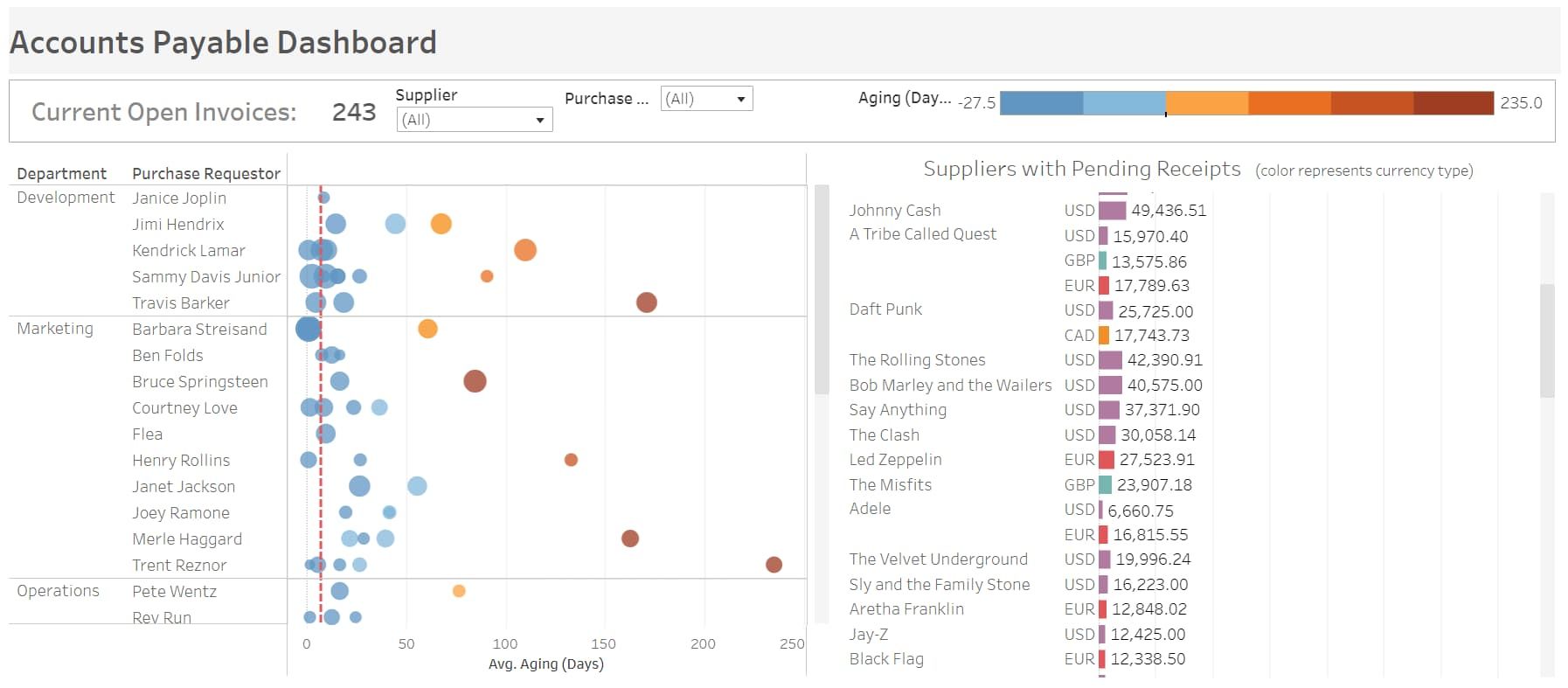Click Kendrick Lamar's orange bubble

pos(525,250)
